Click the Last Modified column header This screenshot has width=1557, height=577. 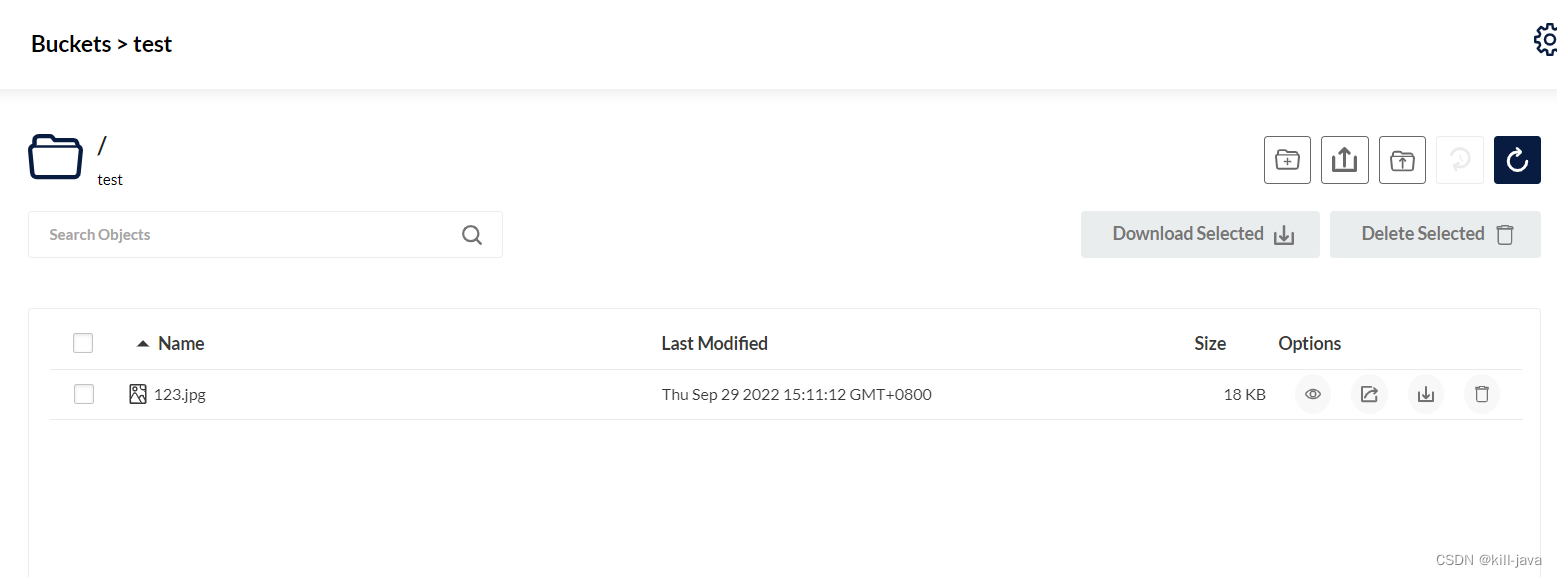(714, 343)
